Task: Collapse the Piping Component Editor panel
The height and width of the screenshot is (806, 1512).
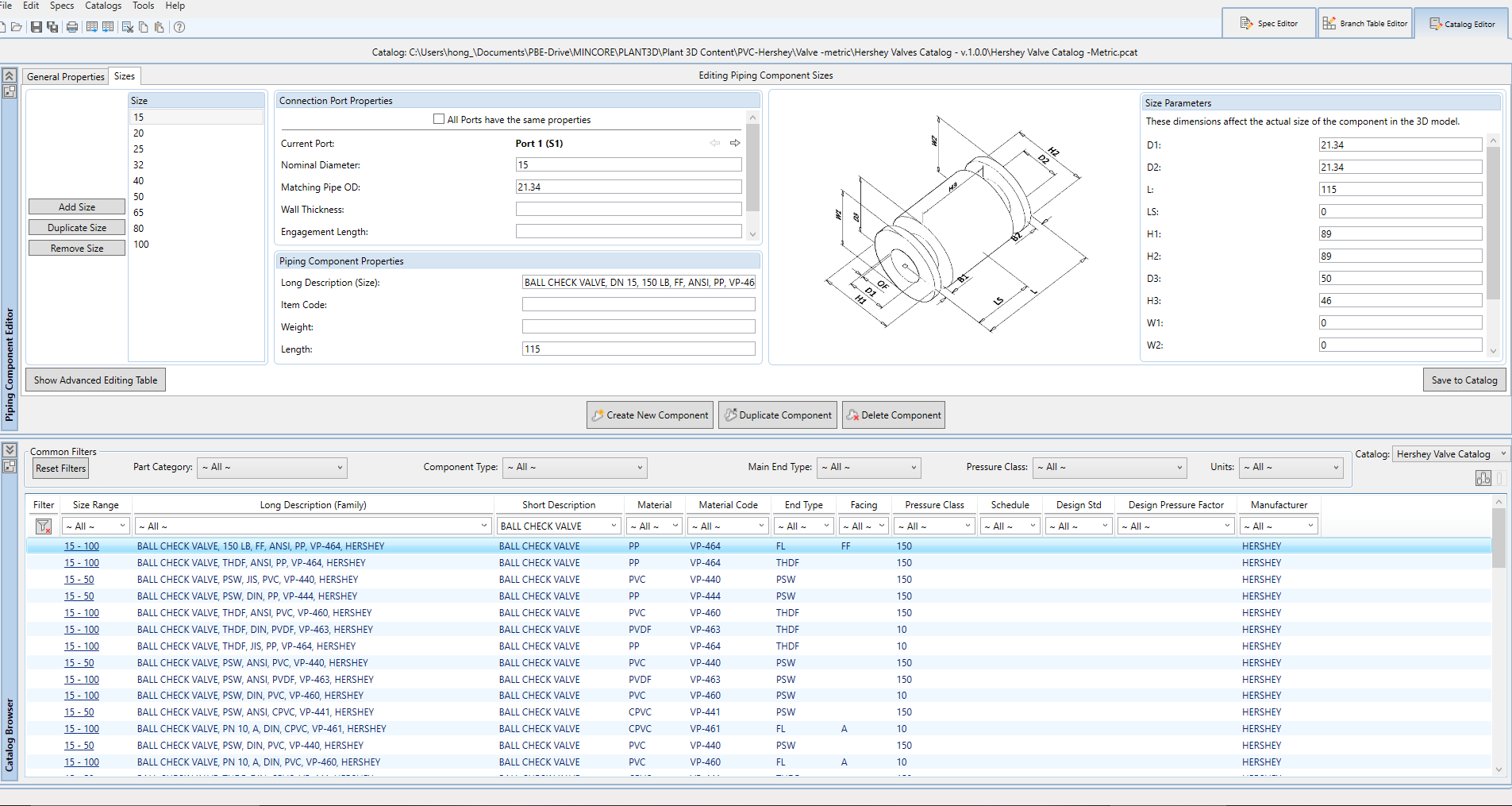Action: click(x=10, y=75)
